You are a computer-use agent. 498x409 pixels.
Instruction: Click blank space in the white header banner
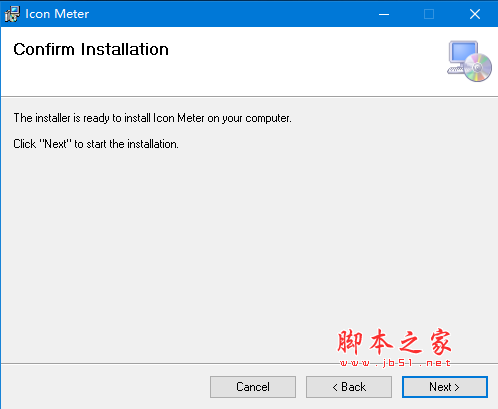(300, 62)
